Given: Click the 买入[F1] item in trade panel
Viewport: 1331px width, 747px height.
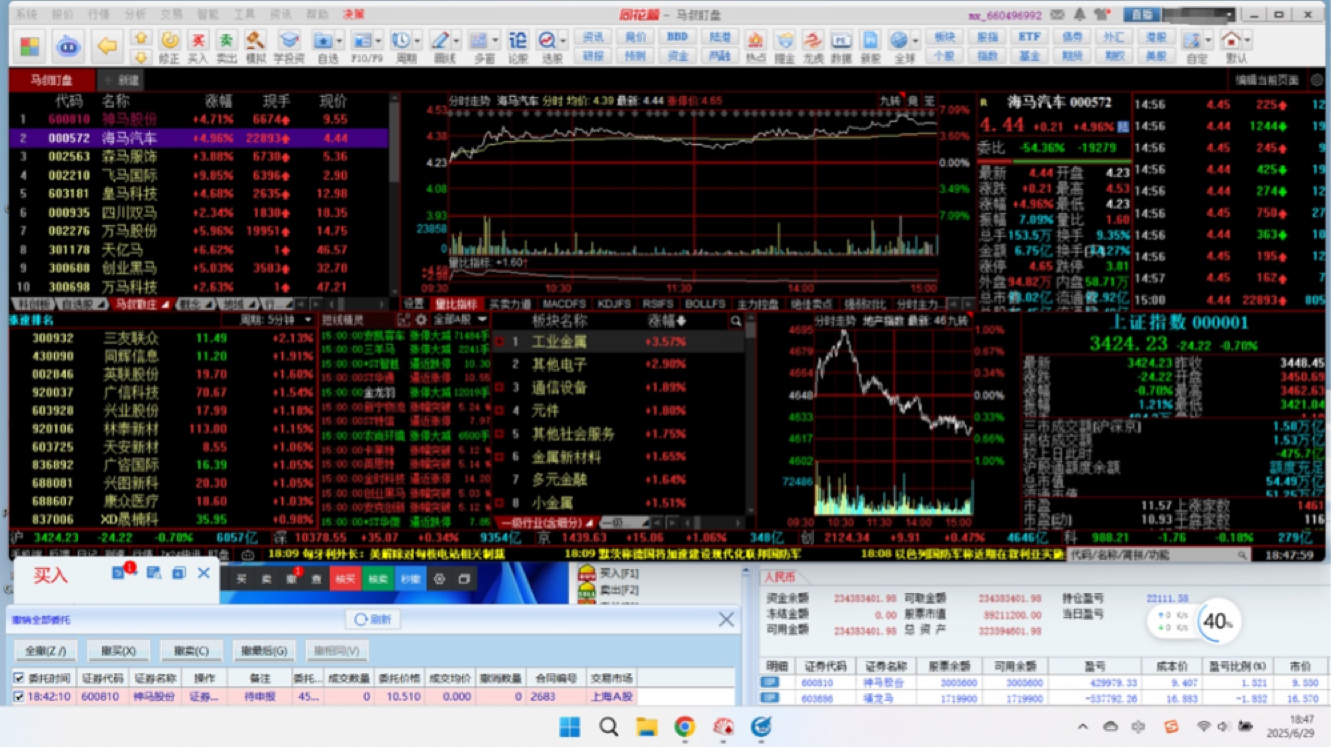Looking at the screenshot, I should (x=609, y=573).
